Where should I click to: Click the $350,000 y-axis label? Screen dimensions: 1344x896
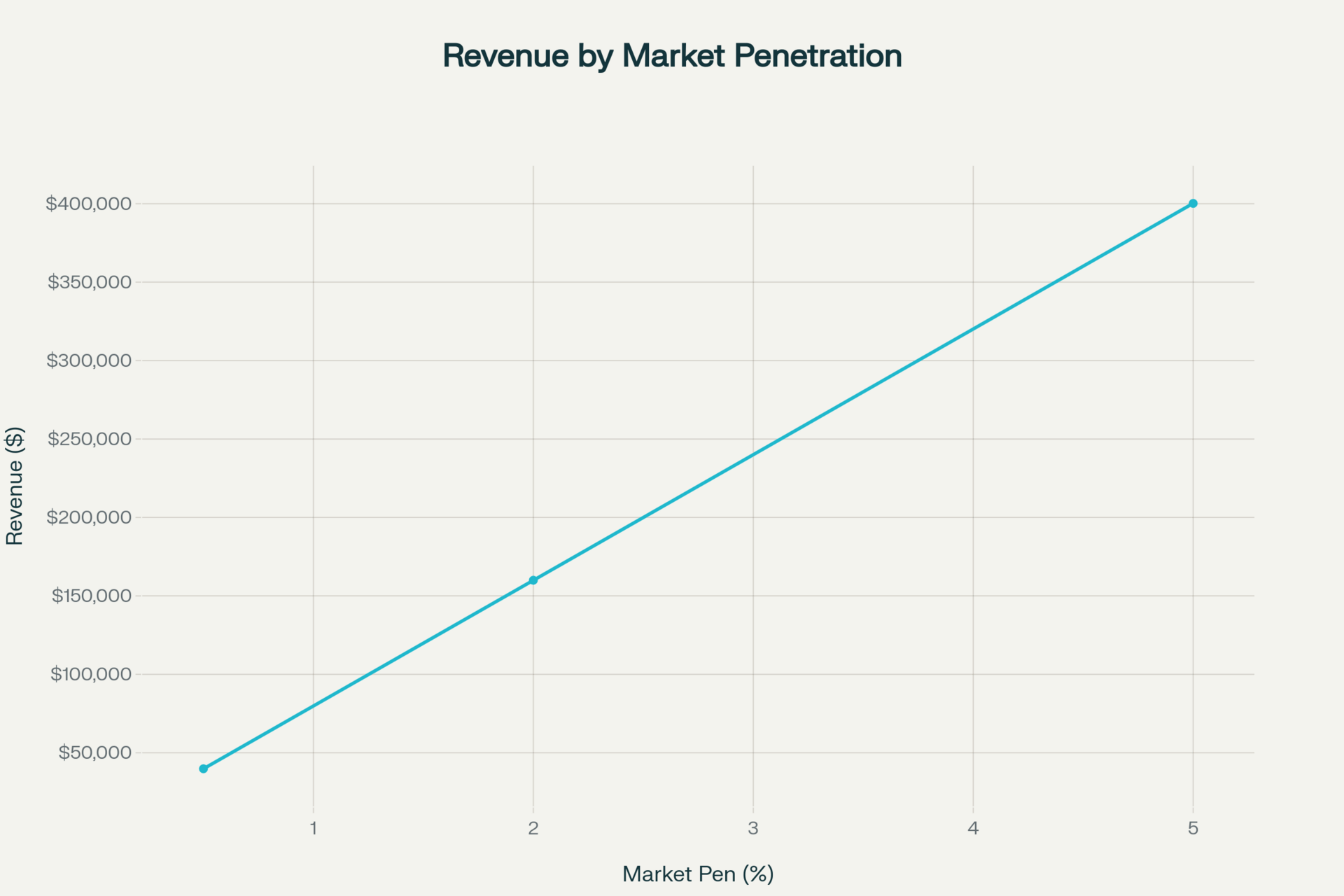click(x=90, y=282)
